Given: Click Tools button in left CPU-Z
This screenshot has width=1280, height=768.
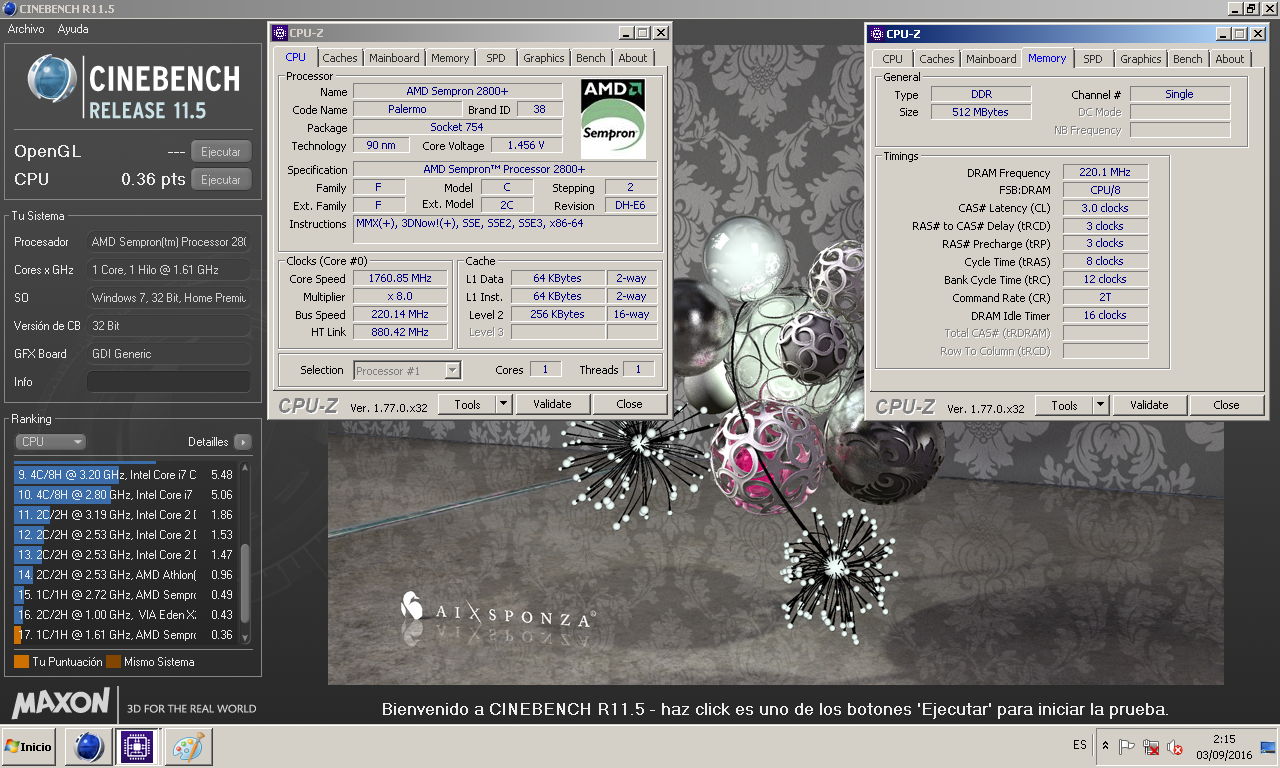Looking at the screenshot, I should 467,404.
